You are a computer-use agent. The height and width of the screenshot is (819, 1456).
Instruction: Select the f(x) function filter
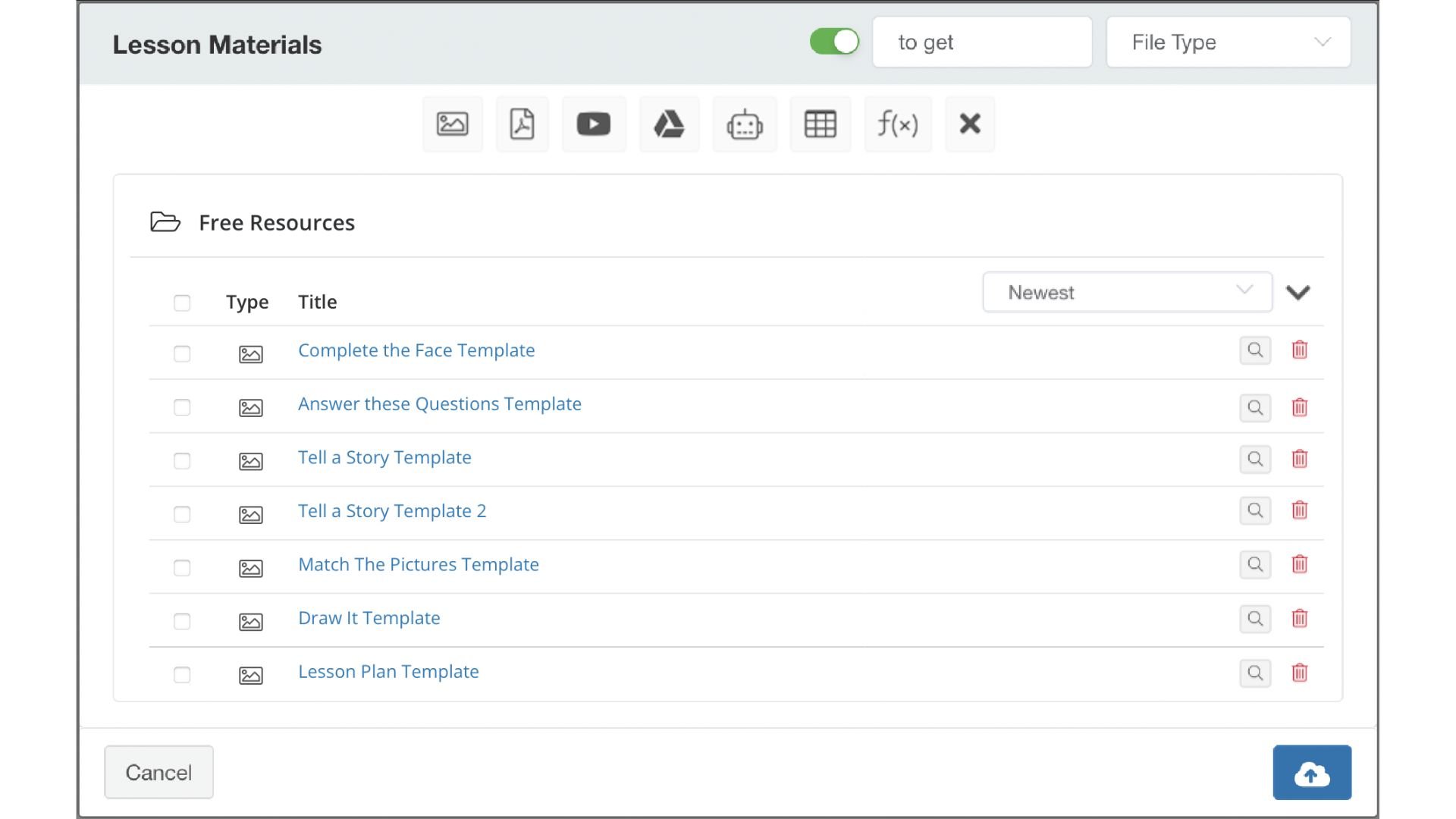[898, 124]
